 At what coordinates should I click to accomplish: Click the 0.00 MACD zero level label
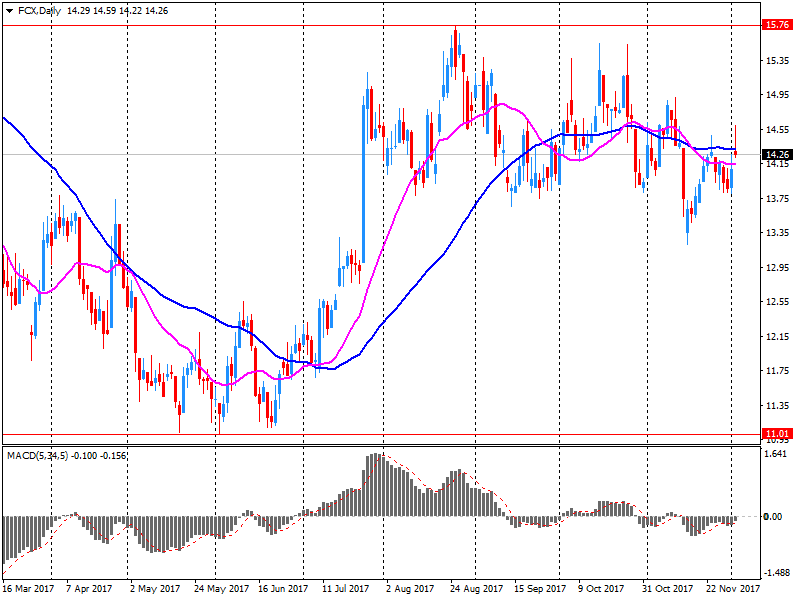775,517
